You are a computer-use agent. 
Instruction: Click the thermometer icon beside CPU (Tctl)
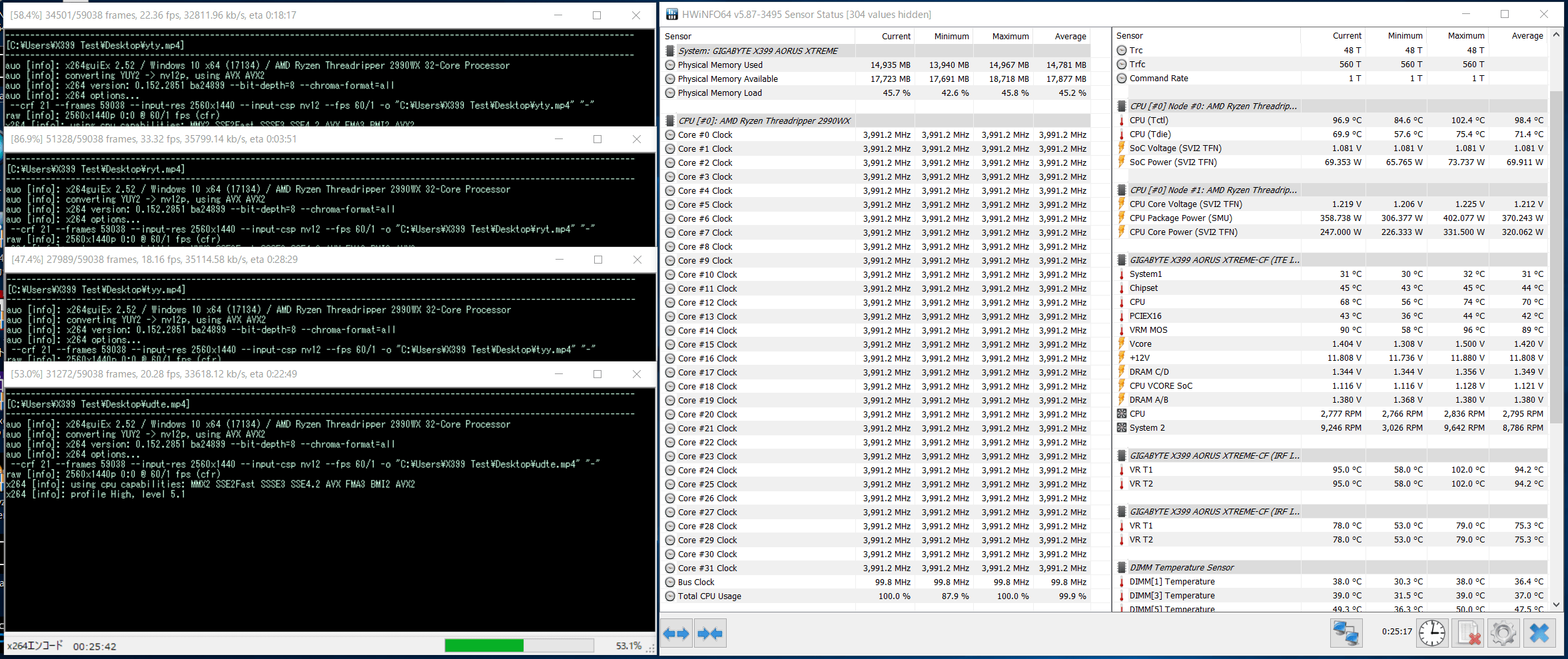pos(1122,120)
